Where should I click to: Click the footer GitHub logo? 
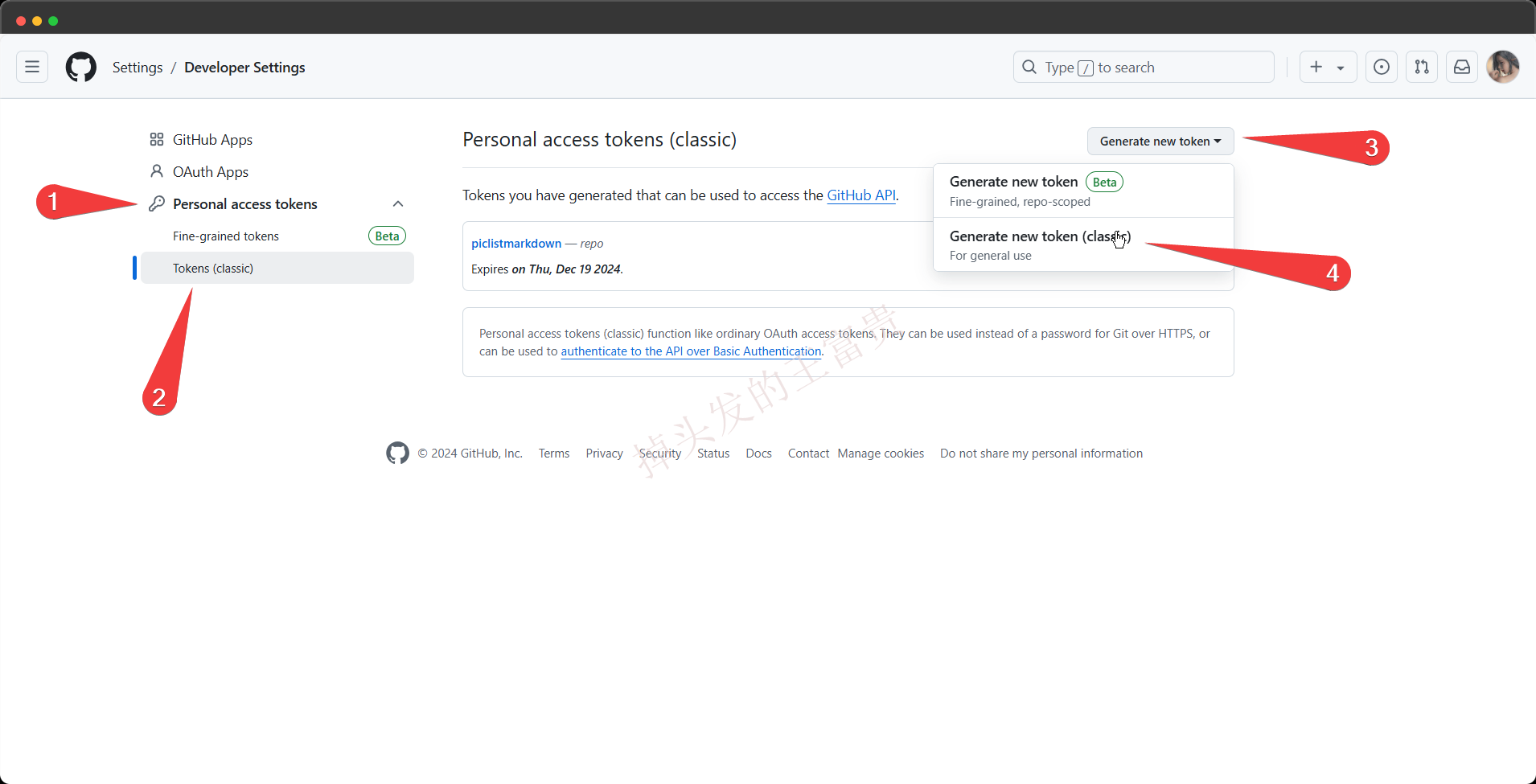click(397, 454)
